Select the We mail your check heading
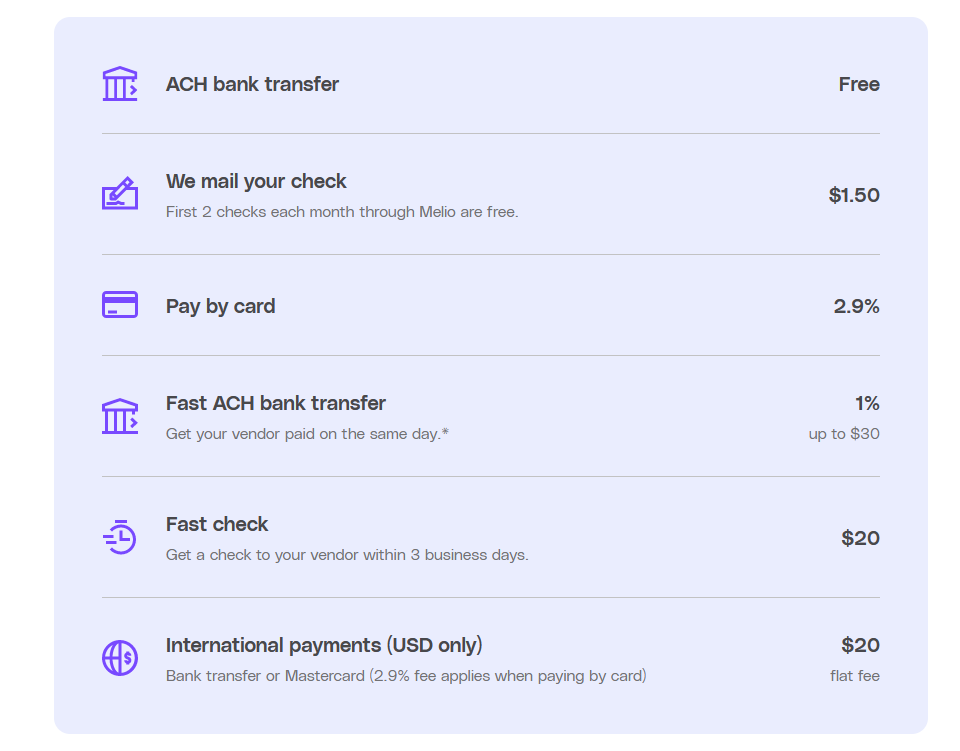The image size is (960, 751). [256, 181]
